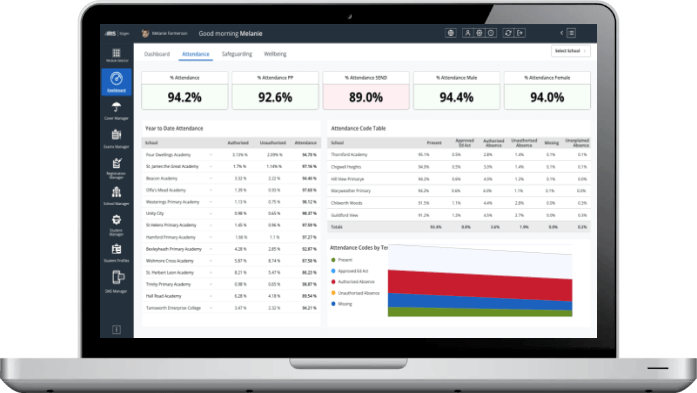This screenshot has width=697, height=393.
Task: Click the % Attendance Female 94.0% card
Action: [x=547, y=90]
